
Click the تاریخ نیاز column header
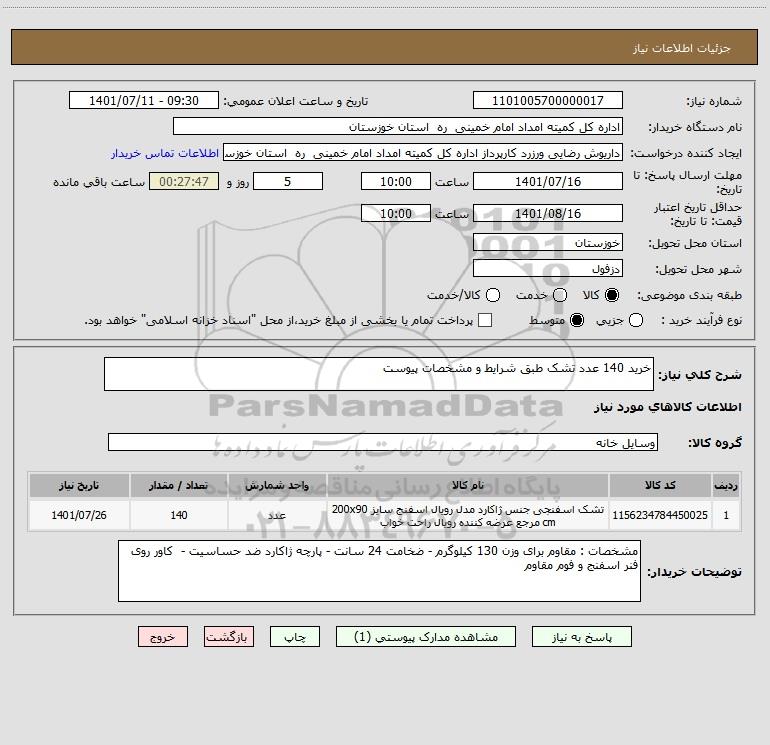[x=79, y=485]
